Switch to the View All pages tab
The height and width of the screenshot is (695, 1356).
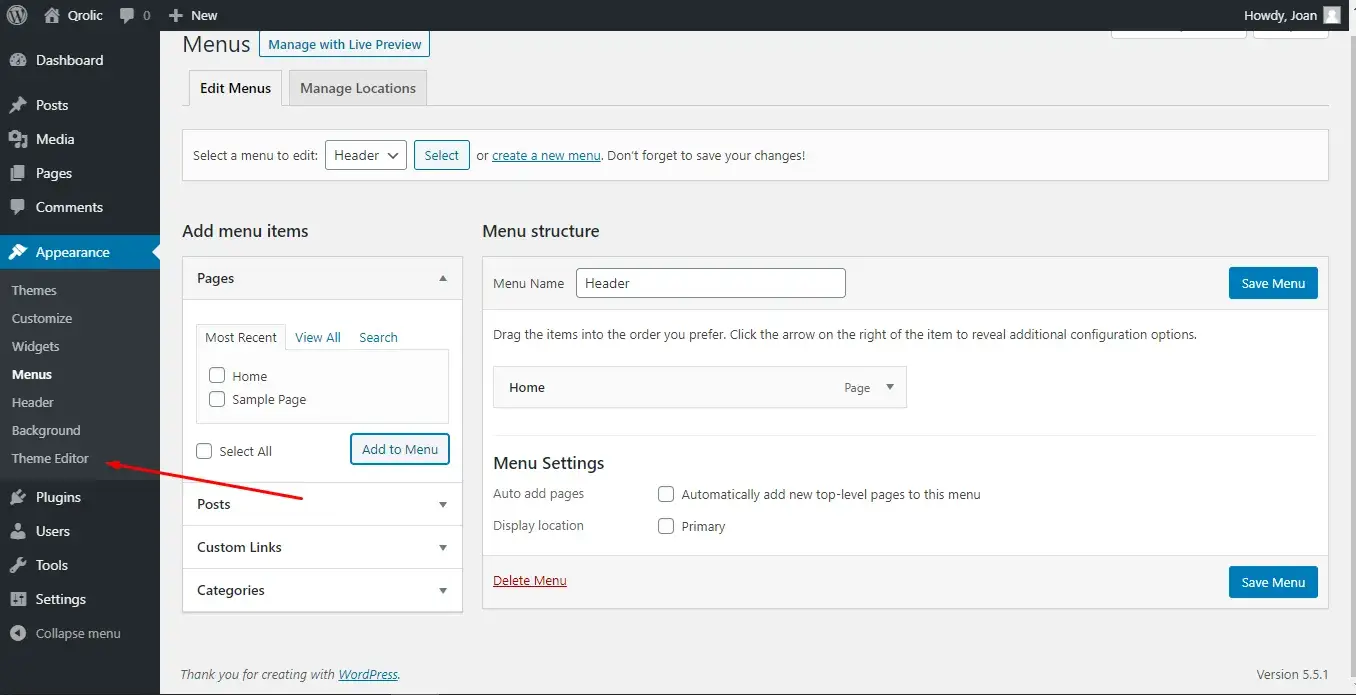pos(318,337)
